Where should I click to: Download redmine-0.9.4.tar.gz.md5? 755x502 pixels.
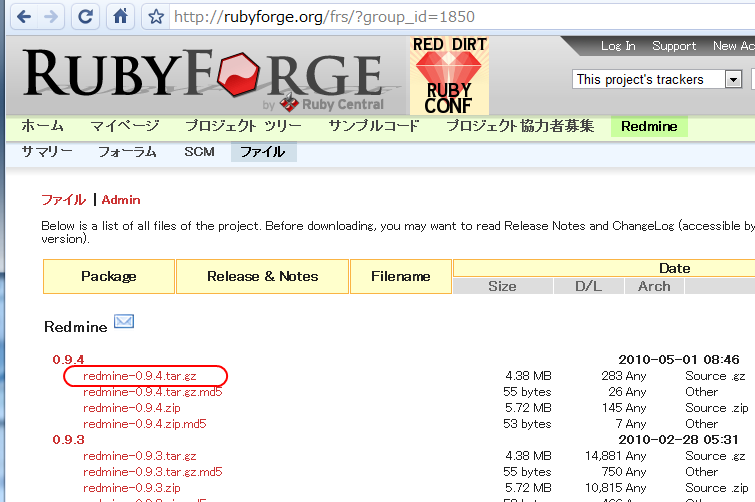point(153,392)
